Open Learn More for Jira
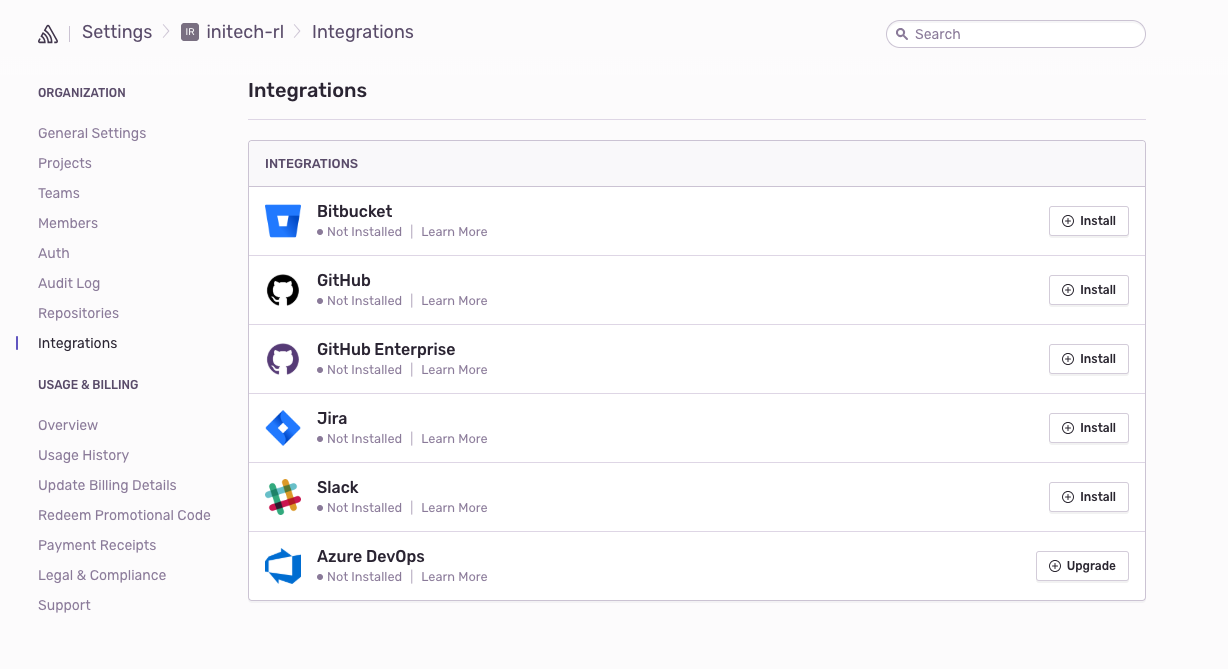Viewport: 1228px width, 669px height. tap(454, 439)
